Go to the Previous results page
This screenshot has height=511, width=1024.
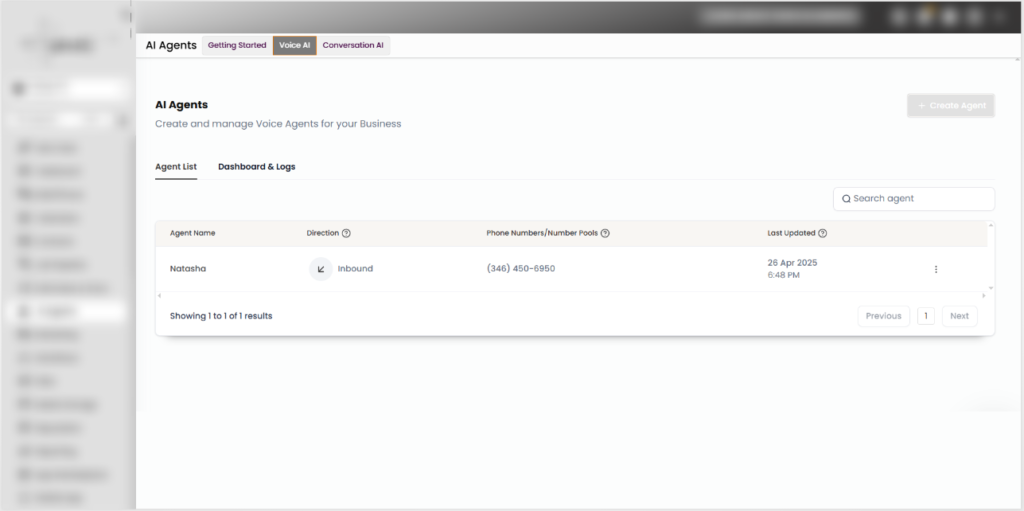[x=884, y=316]
